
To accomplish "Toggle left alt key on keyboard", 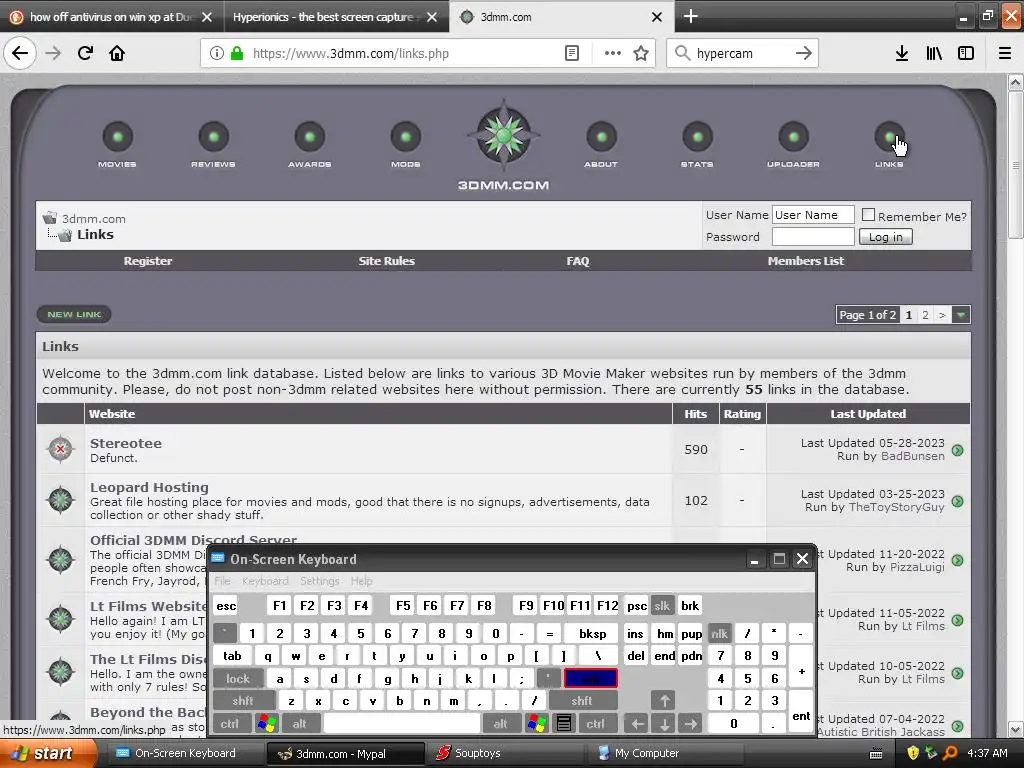I will tap(299, 724).
